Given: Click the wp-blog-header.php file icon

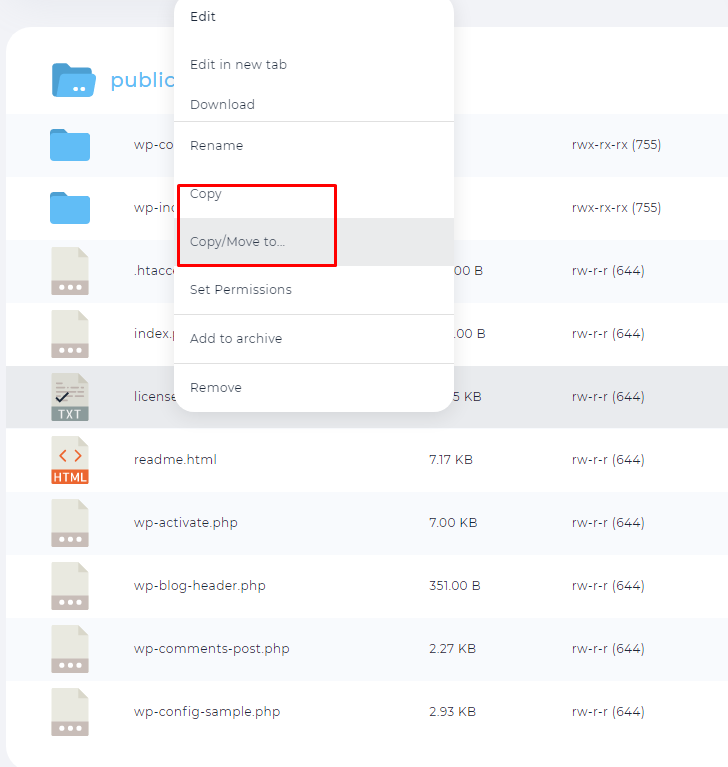Looking at the screenshot, I should pyautogui.click(x=70, y=586).
